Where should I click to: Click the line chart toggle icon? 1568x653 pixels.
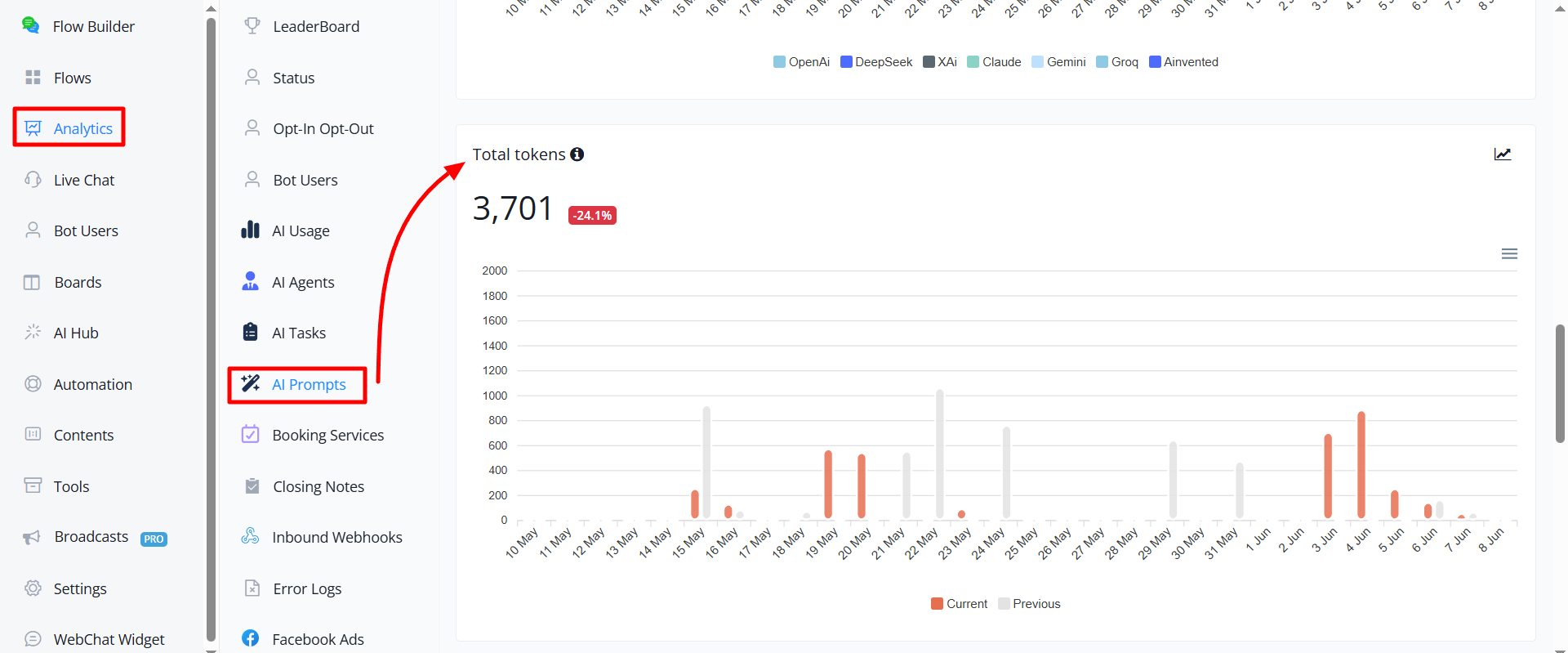1503,154
